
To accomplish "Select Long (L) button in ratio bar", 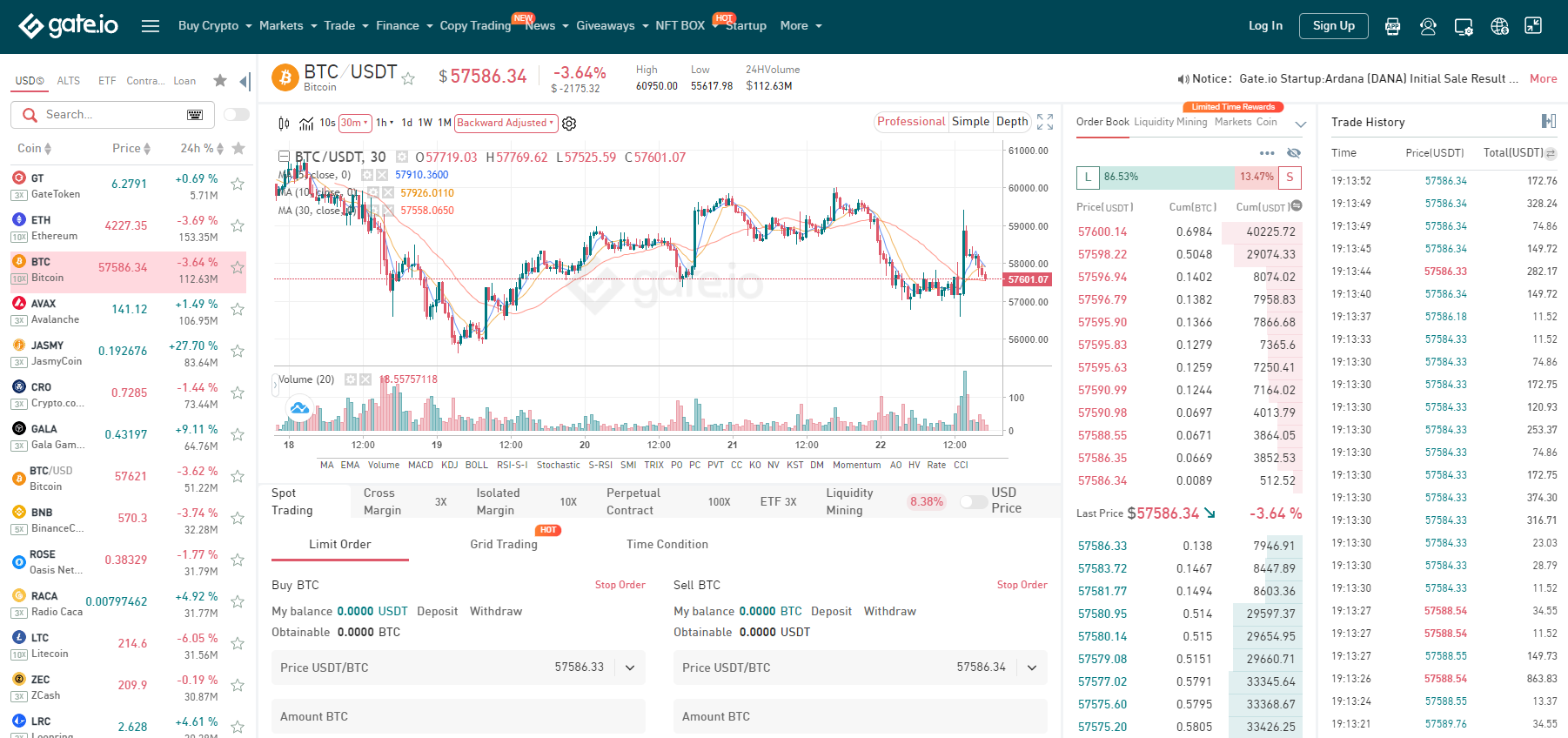I will pyautogui.click(x=1088, y=178).
